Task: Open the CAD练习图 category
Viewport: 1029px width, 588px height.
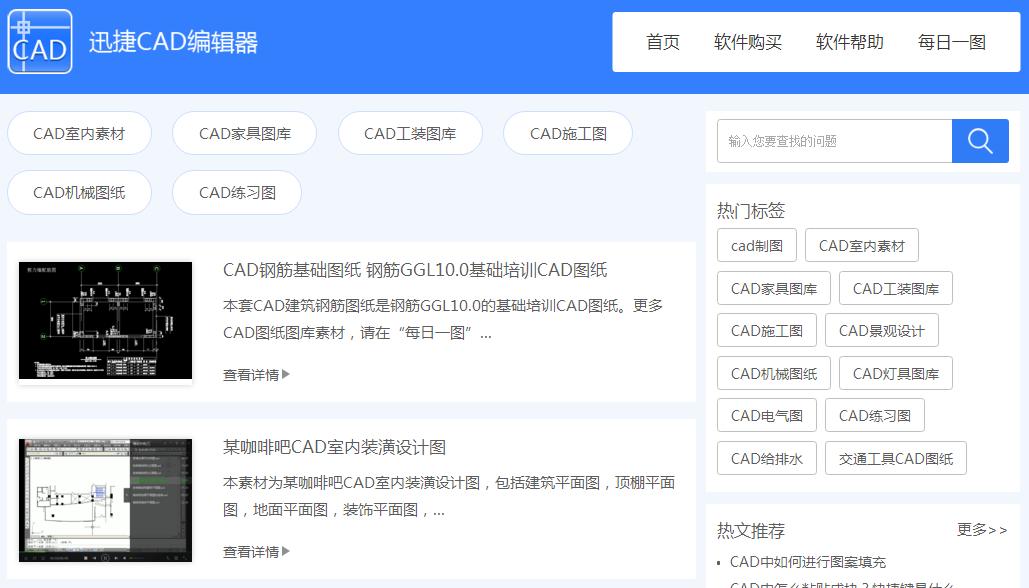Action: (236, 192)
